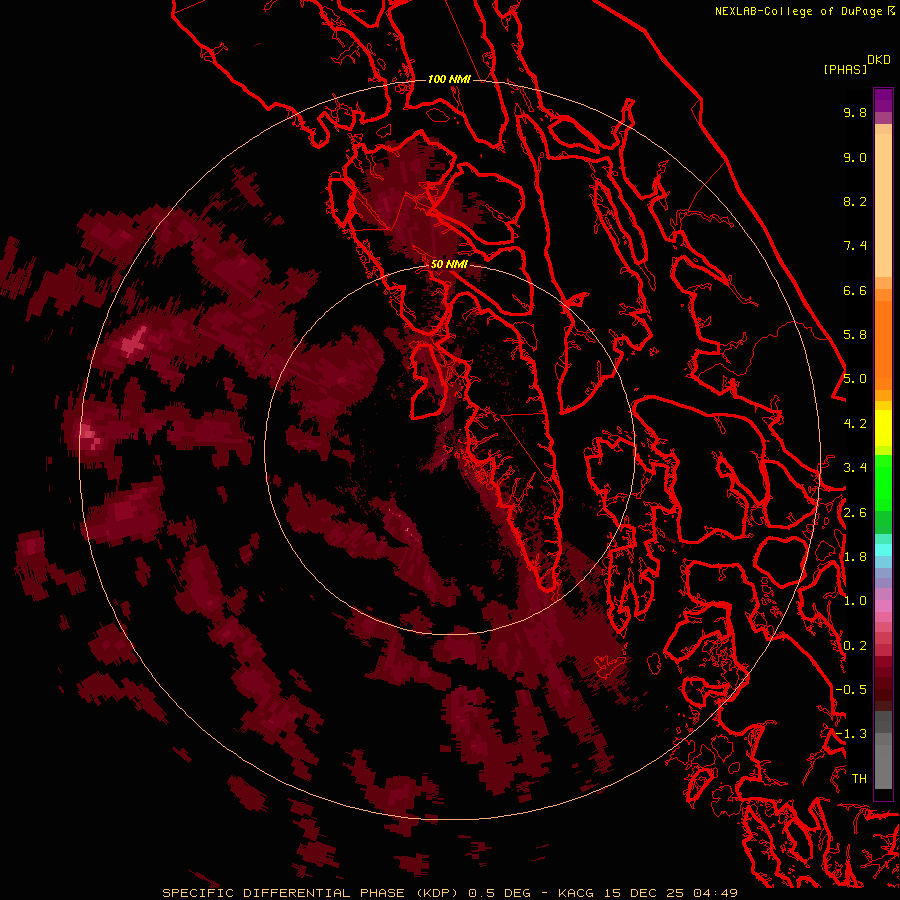Click the 9.0 value on the scale
Viewport: 900px width, 900px height.
tap(855, 157)
